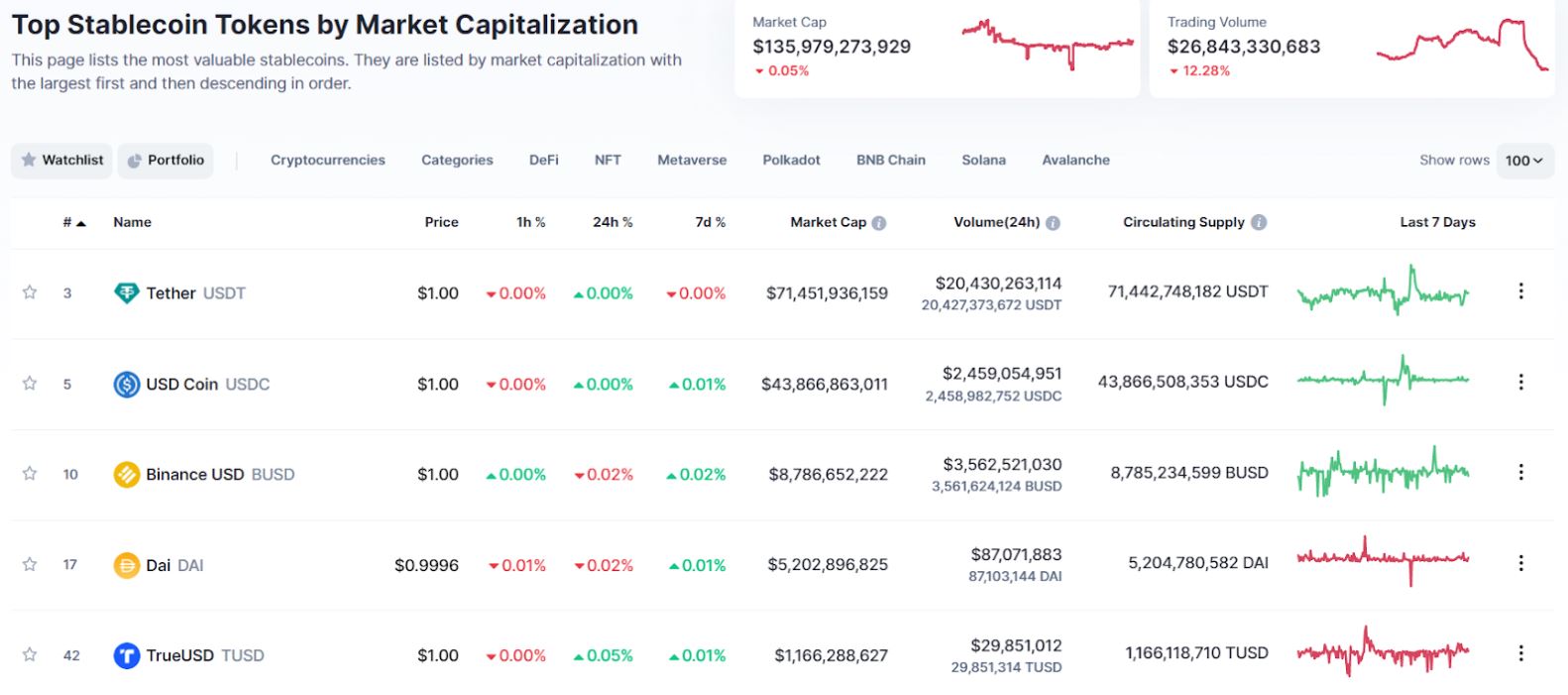Star Dai to add to watchlist
The image size is (1568, 695).
coord(30,564)
